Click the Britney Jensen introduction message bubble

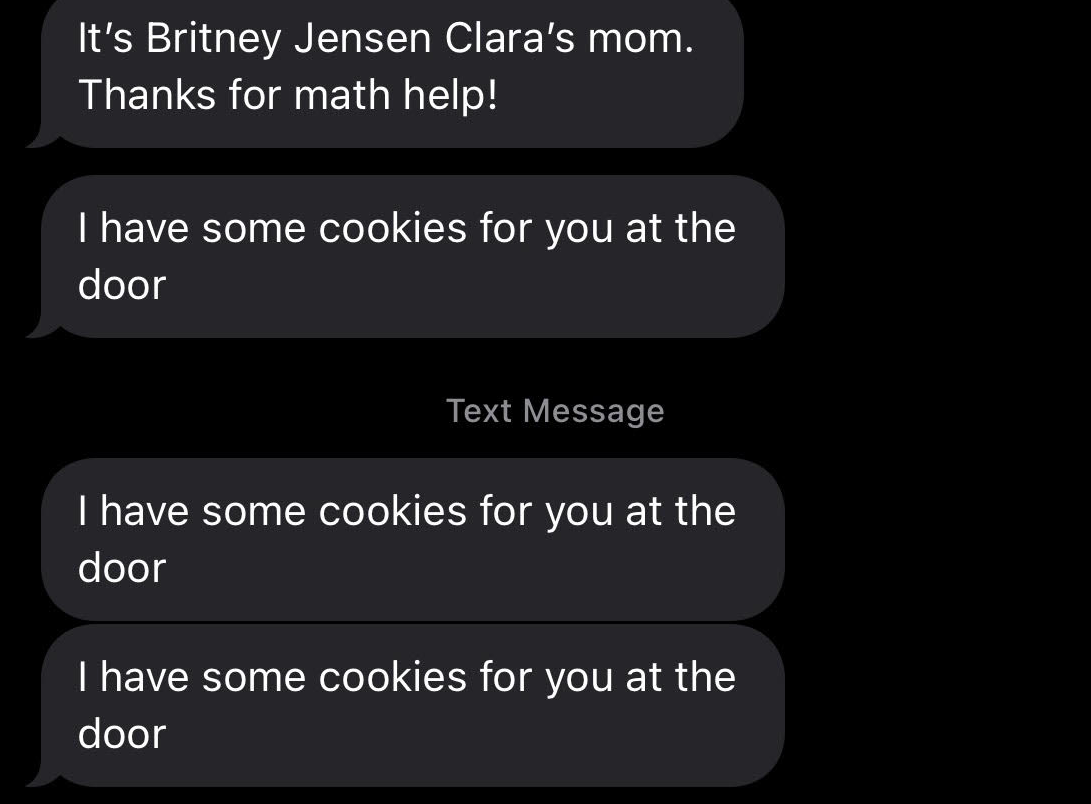click(390, 68)
